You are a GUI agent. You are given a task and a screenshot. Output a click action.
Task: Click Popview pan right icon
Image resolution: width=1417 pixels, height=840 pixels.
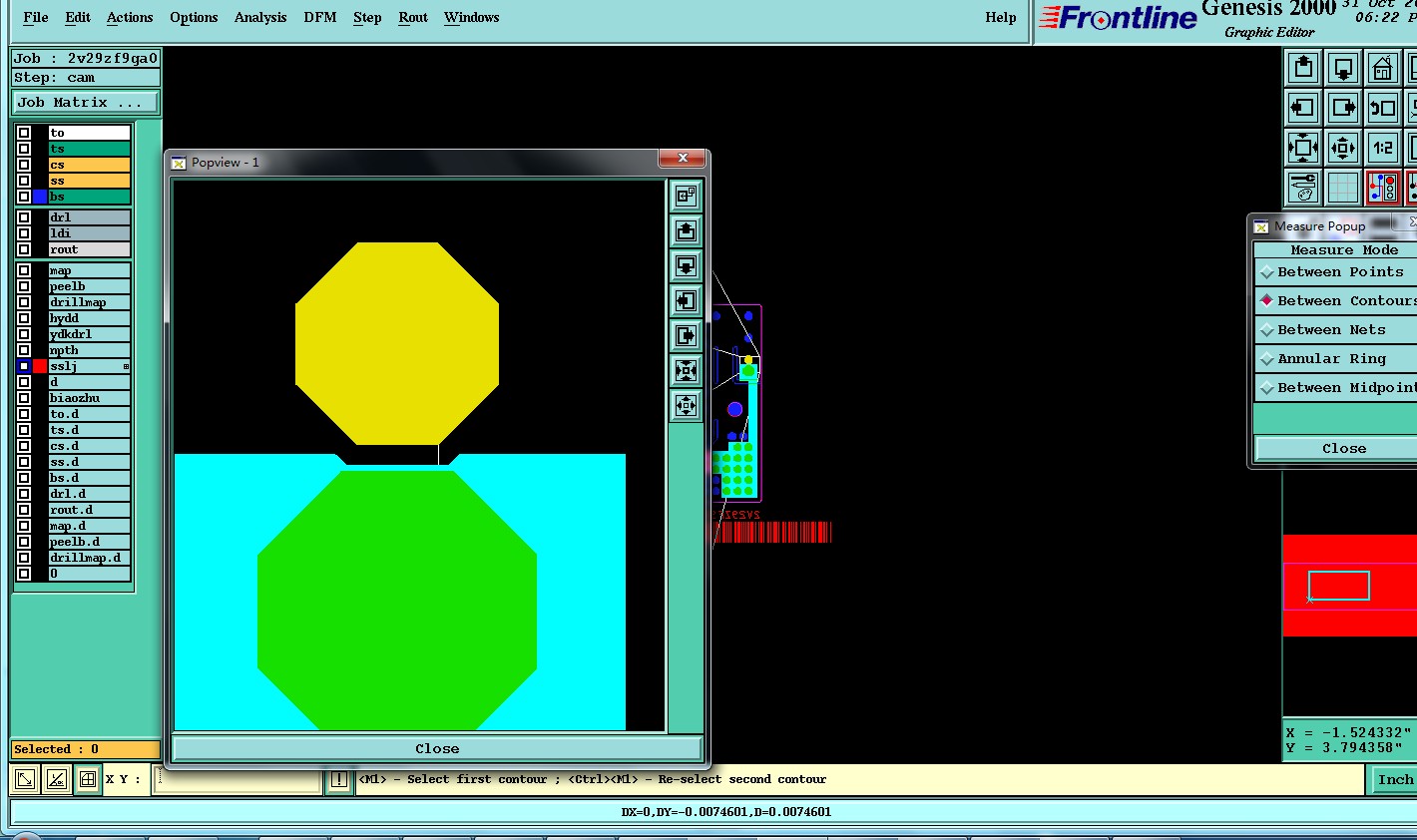[x=686, y=335]
